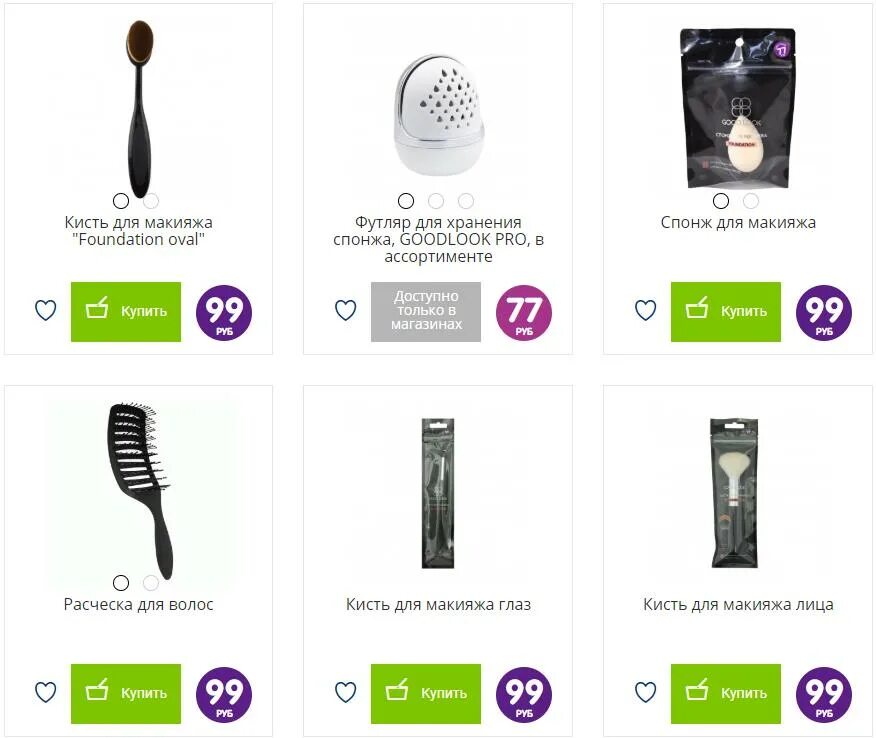Switch to second image dot of storage case

click(x=436, y=201)
